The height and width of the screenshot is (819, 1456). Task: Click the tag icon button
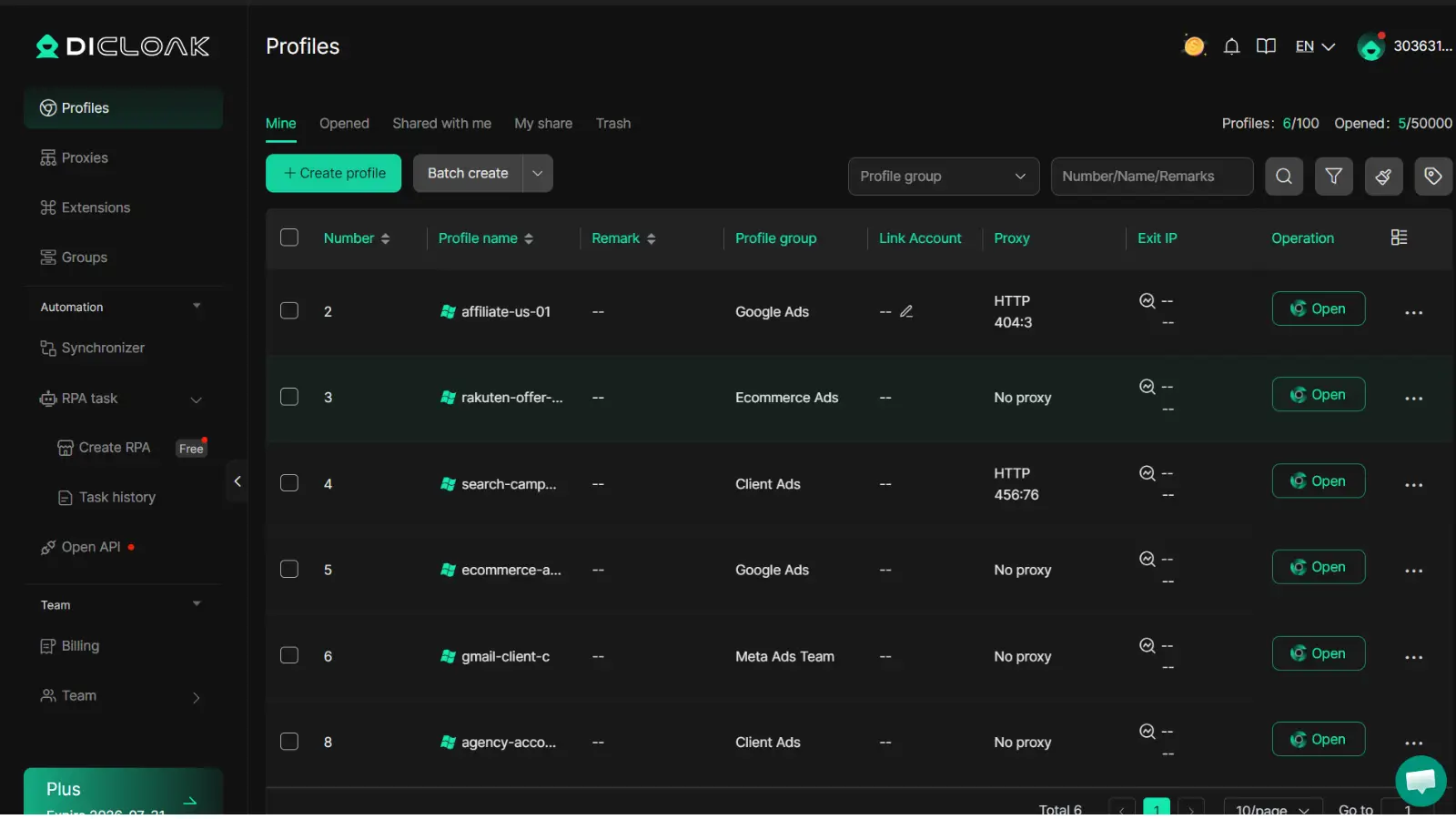coord(1432,177)
